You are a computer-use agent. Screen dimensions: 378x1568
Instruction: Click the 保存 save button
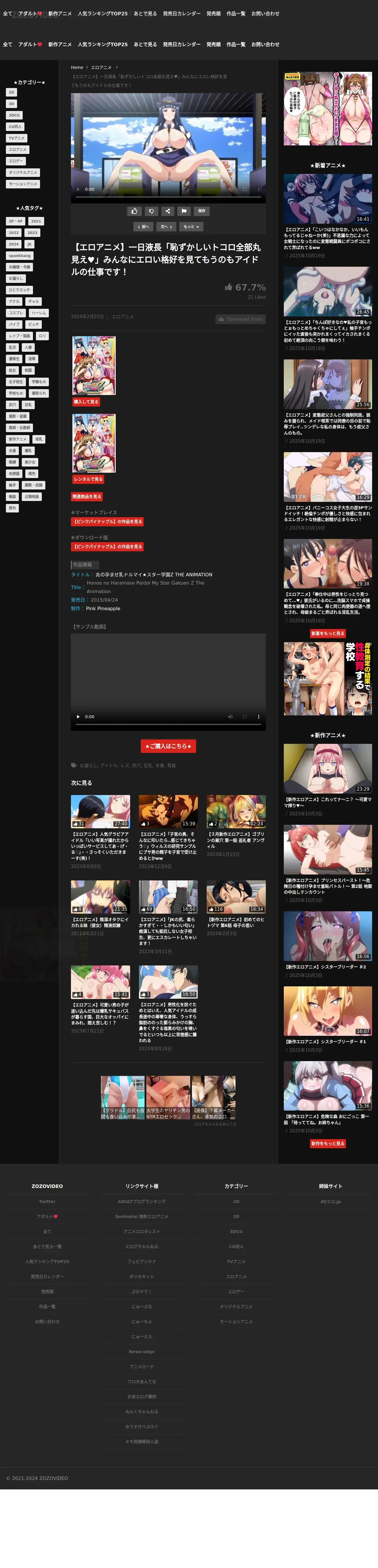click(201, 211)
